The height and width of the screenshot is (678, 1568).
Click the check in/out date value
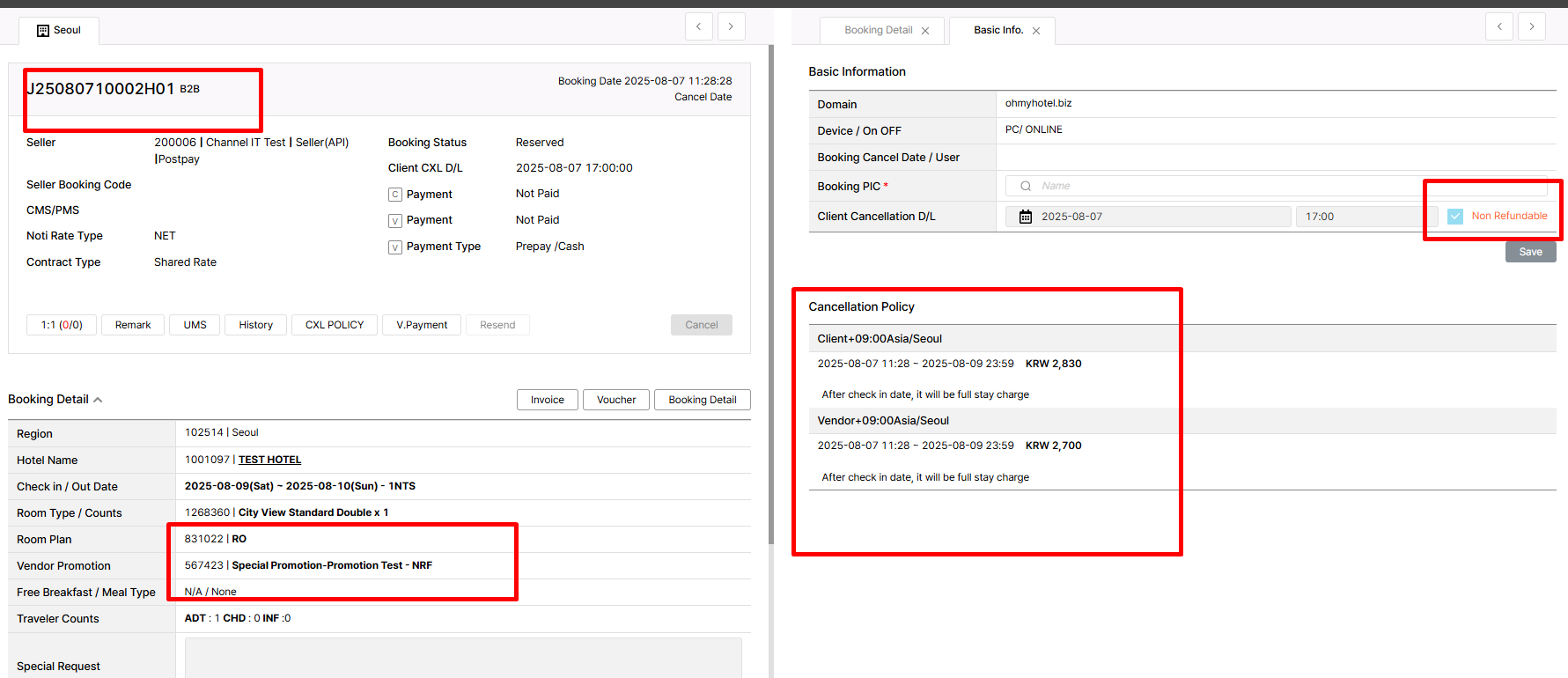tap(300, 486)
